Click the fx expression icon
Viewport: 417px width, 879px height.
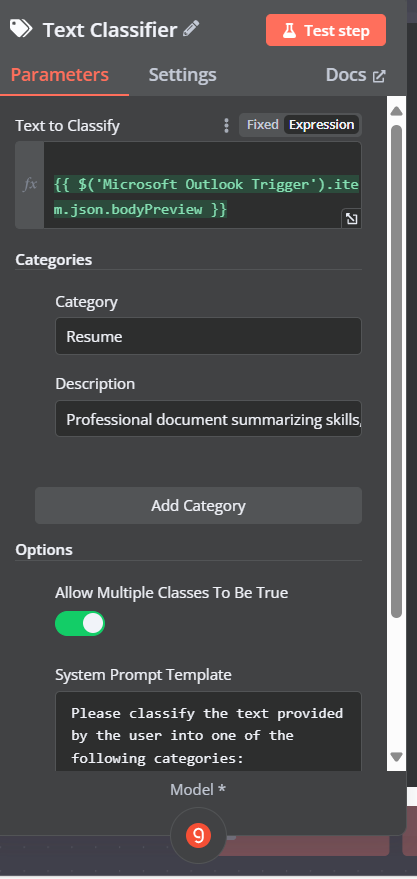pyautogui.click(x=30, y=184)
